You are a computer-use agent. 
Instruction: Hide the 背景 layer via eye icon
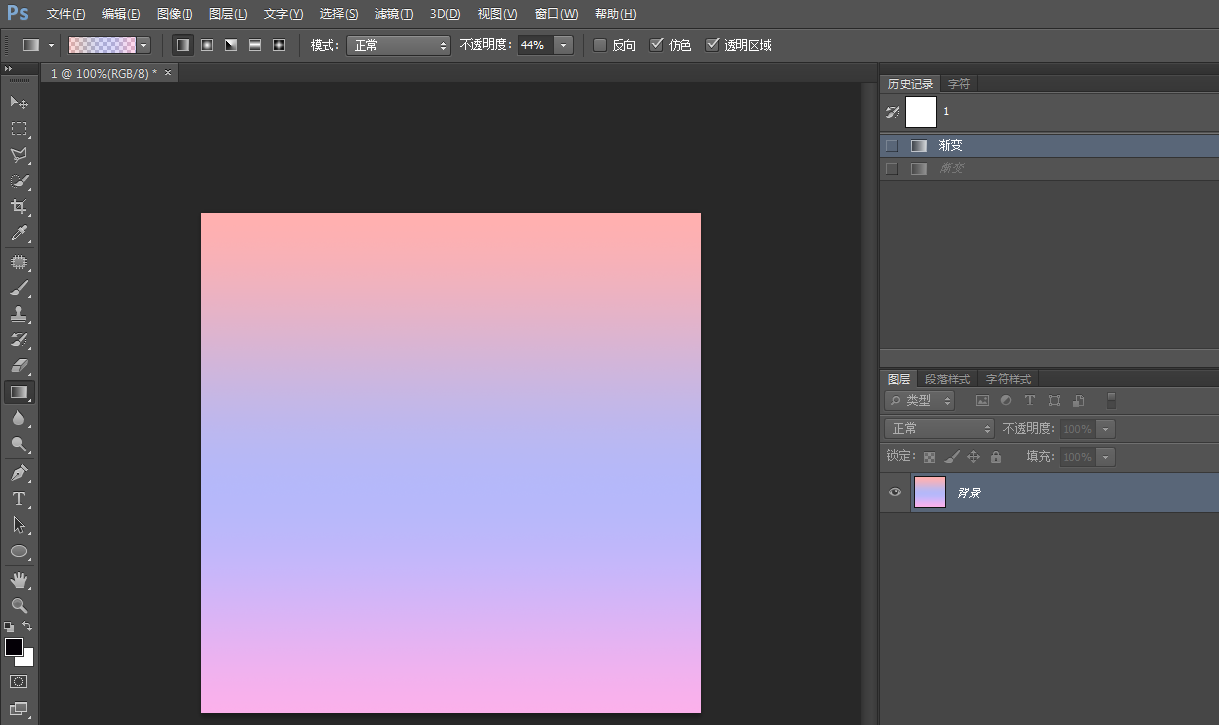click(895, 492)
